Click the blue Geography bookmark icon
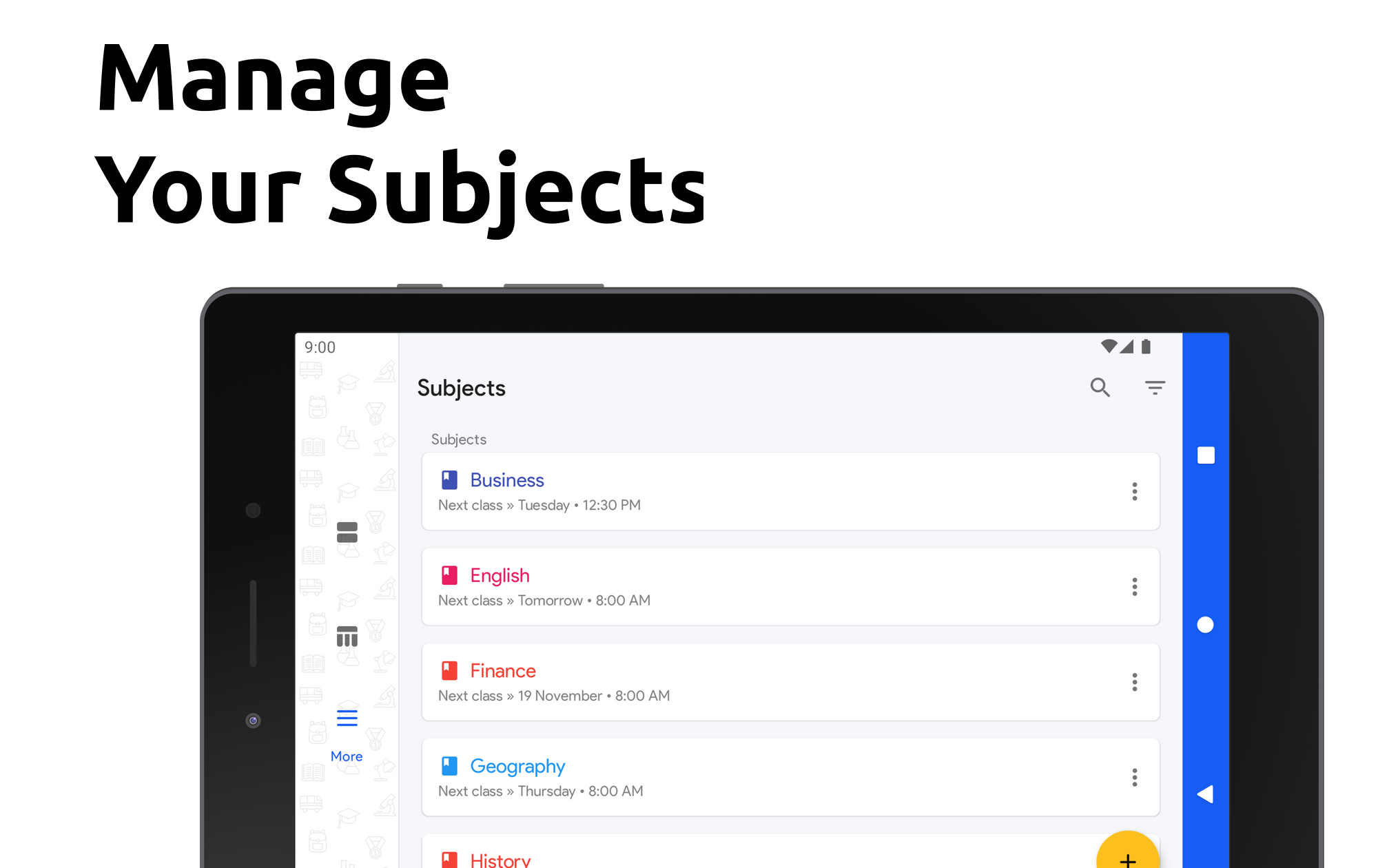1389x868 pixels. click(449, 766)
